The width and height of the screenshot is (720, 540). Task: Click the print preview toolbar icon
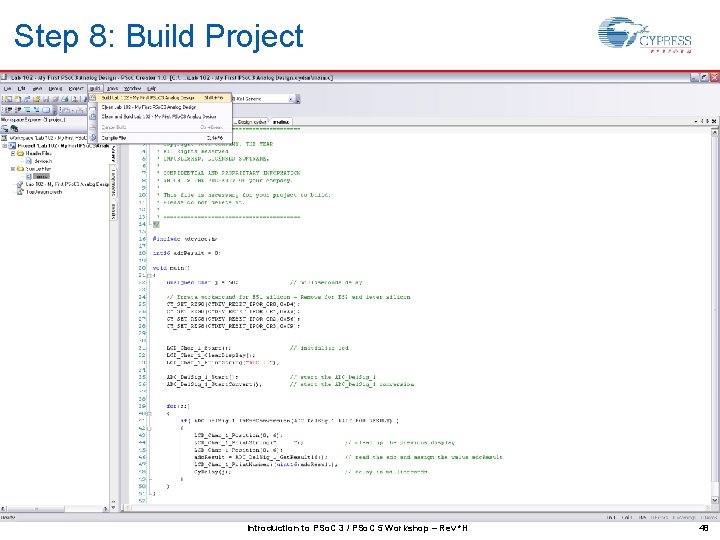[74, 99]
